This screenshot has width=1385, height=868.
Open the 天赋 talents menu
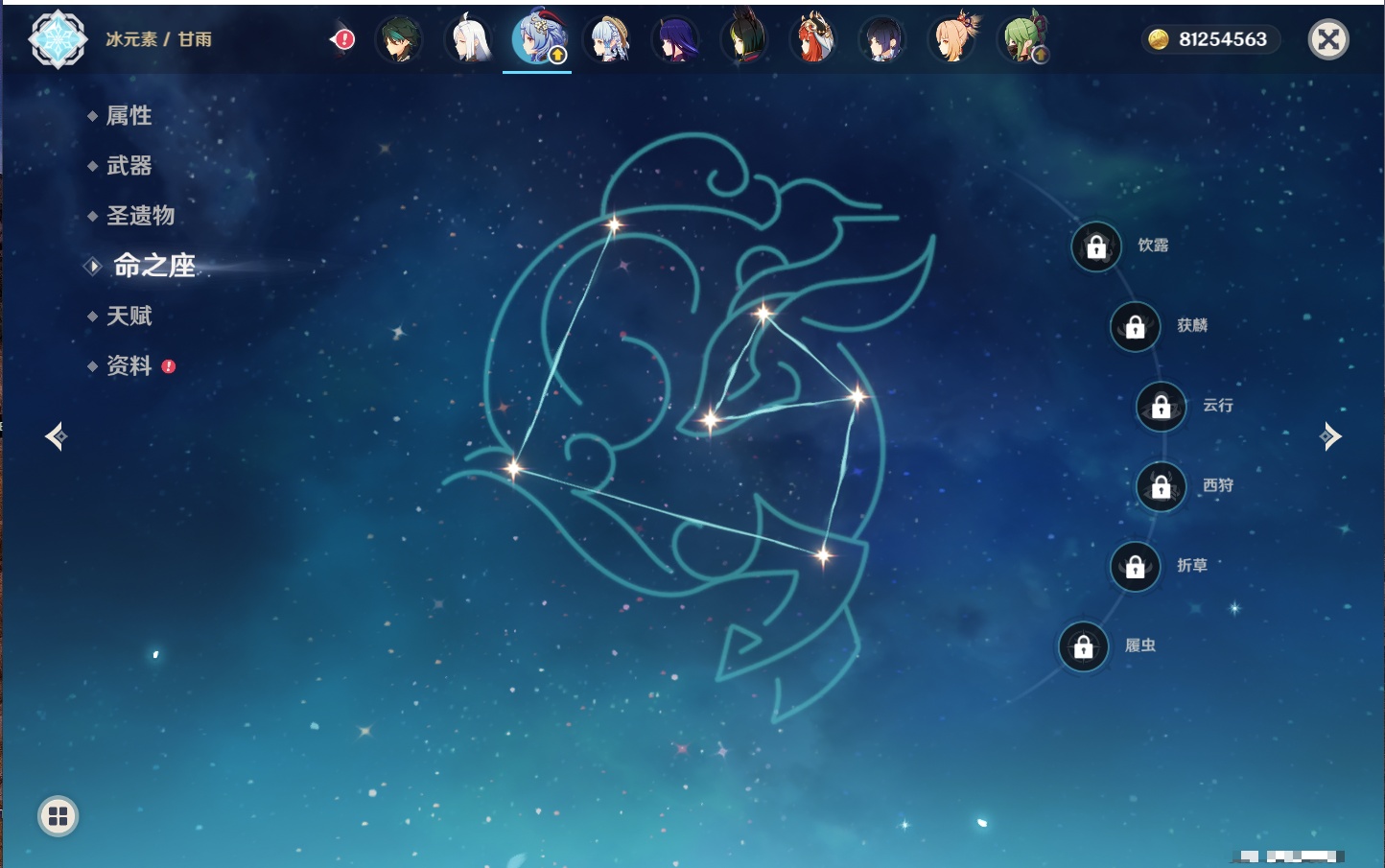point(129,316)
